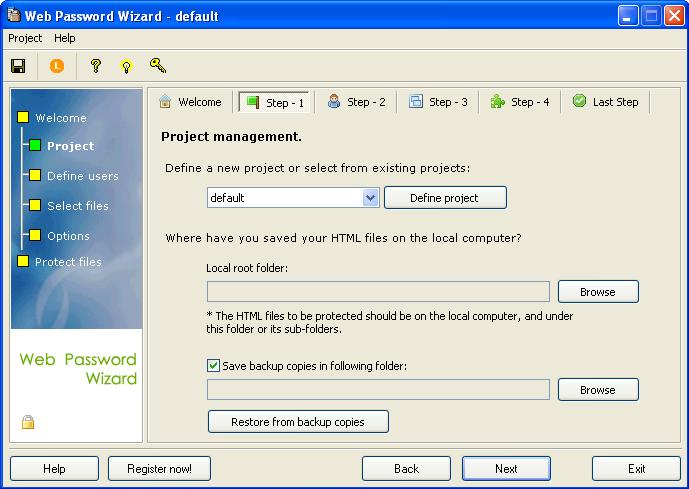689x489 pixels.
Task: Go to previous step with Back button
Action: [x=406, y=469]
